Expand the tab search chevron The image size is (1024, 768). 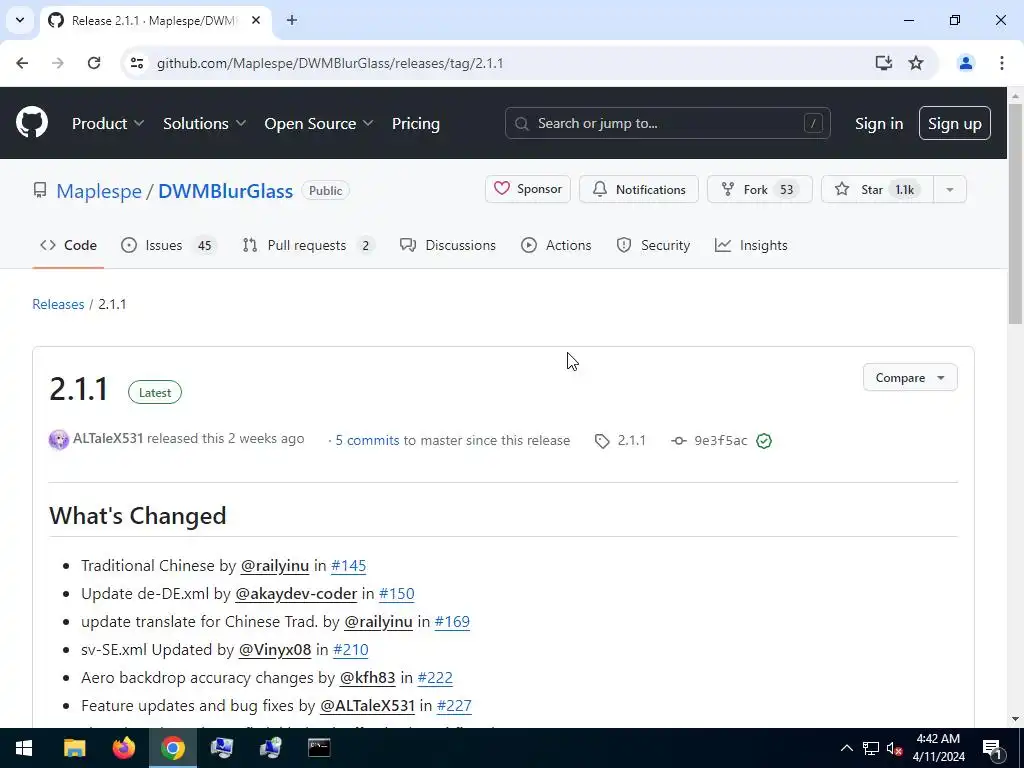point(20,20)
